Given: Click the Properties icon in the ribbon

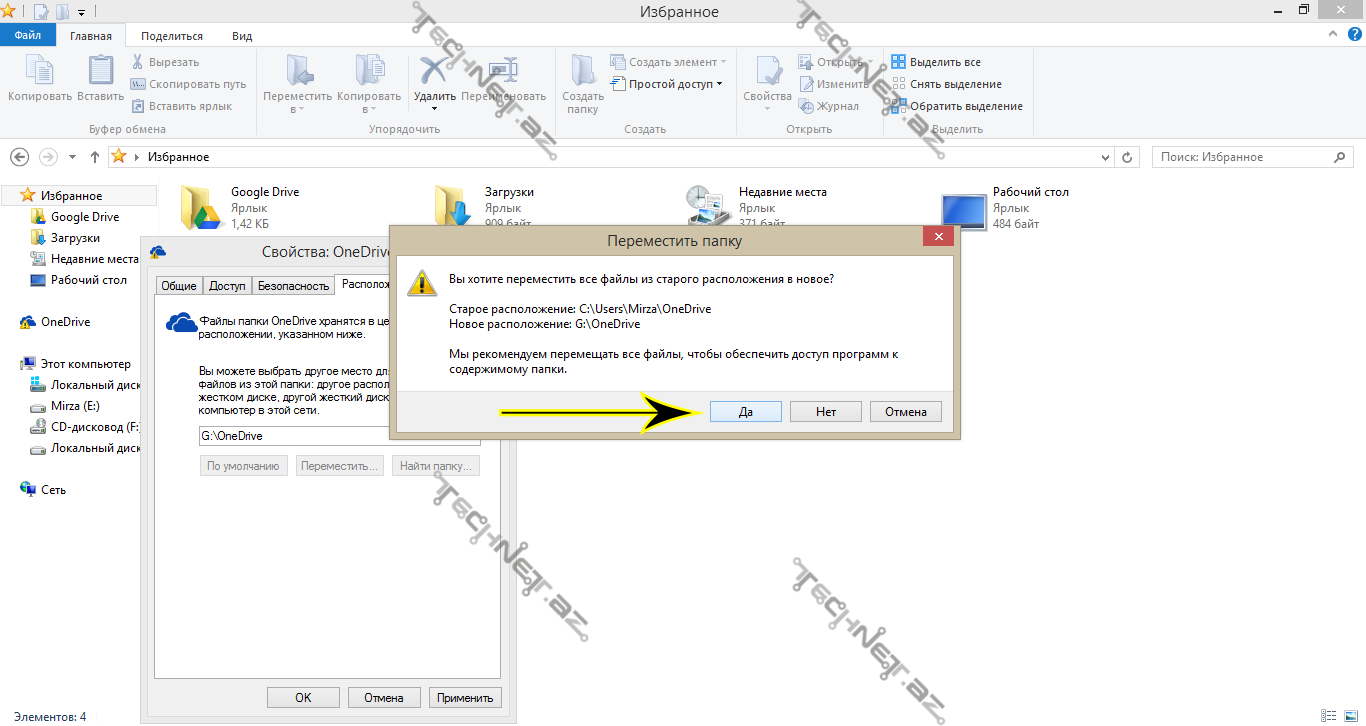Looking at the screenshot, I should tap(767, 72).
